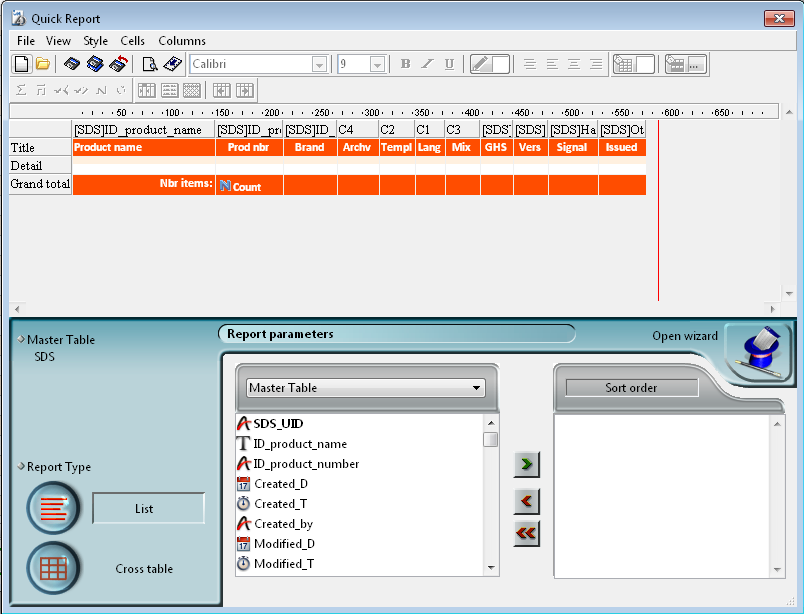Click the Sort order button

631,388
